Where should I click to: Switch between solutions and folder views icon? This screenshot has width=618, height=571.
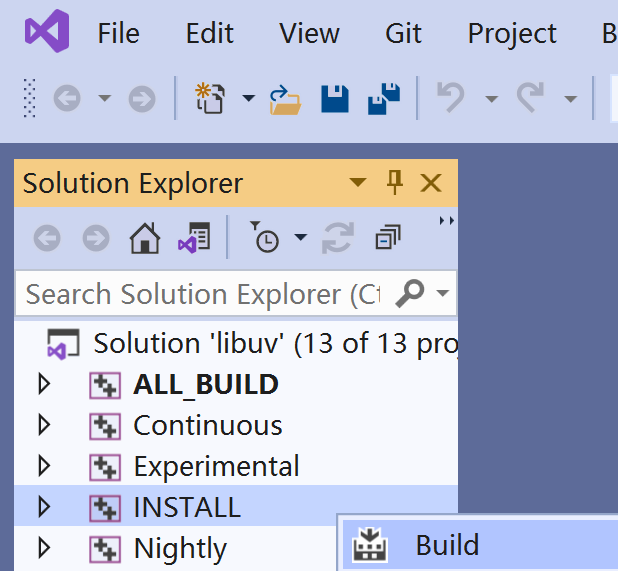pyautogui.click(x=193, y=238)
